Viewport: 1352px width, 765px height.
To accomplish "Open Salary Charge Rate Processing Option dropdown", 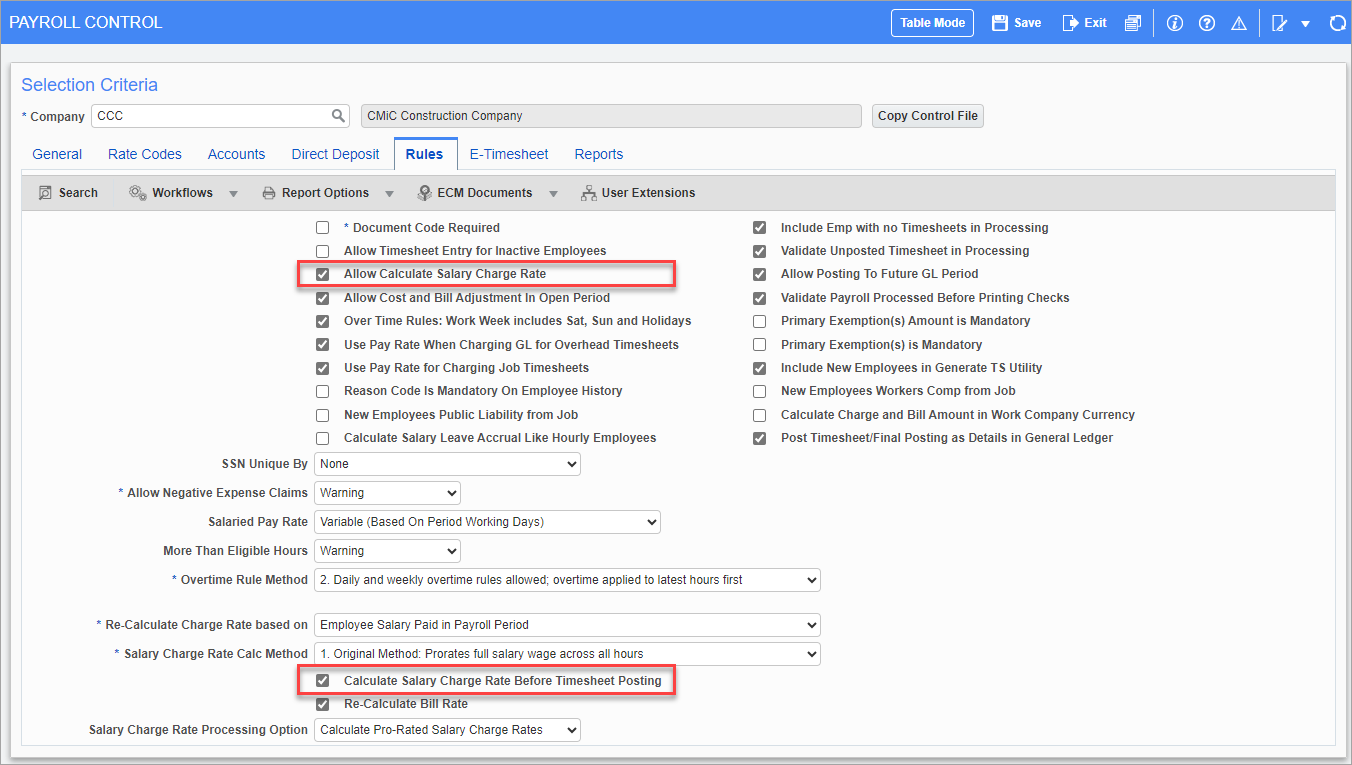I will [x=447, y=730].
